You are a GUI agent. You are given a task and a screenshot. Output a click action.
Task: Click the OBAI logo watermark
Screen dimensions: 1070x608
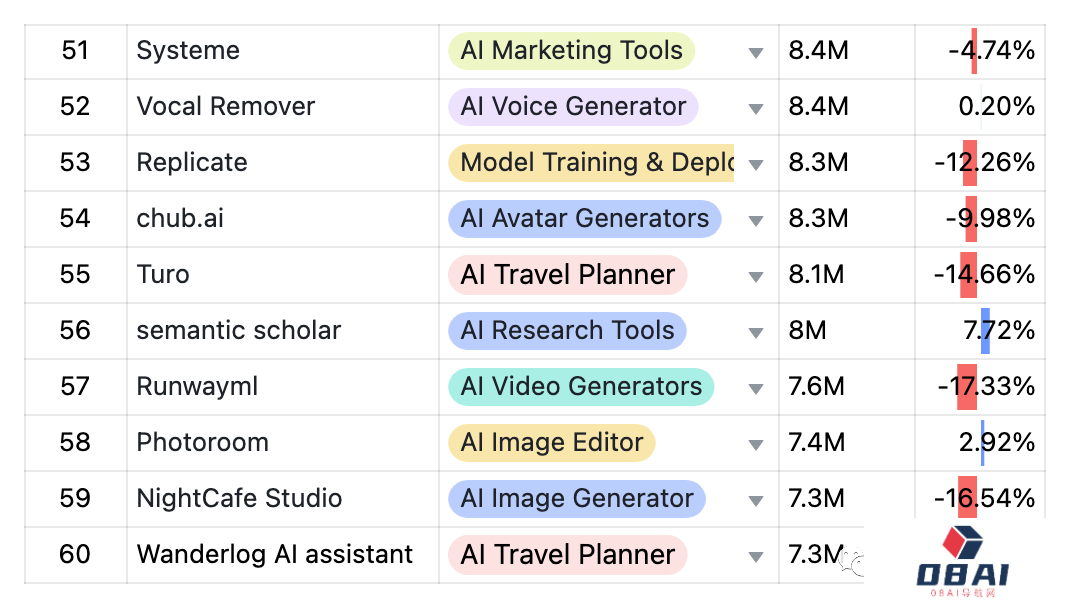click(962, 561)
